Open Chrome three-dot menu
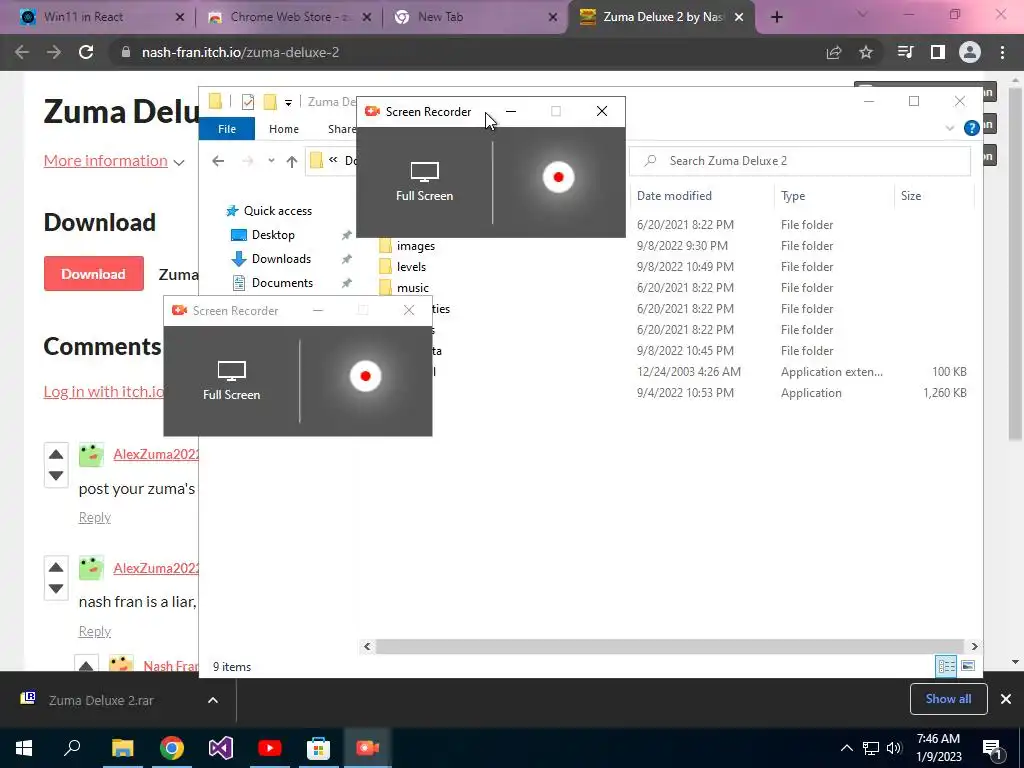The image size is (1024, 768). (1002, 52)
